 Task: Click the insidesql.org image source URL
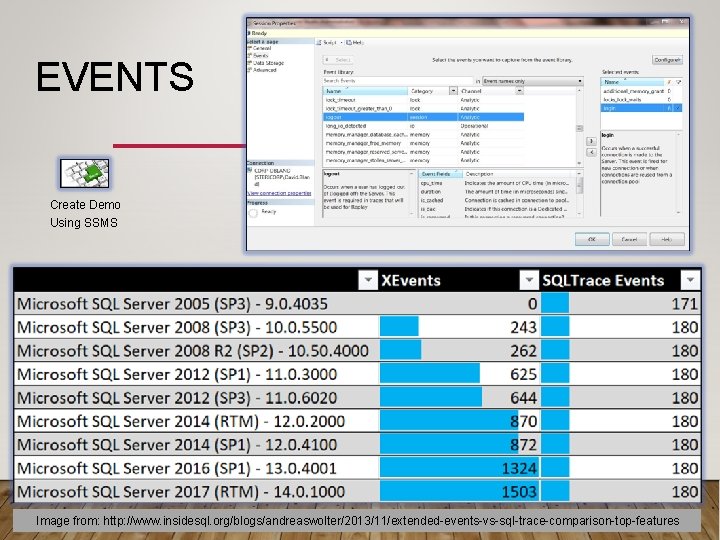pyautogui.click(x=391, y=521)
